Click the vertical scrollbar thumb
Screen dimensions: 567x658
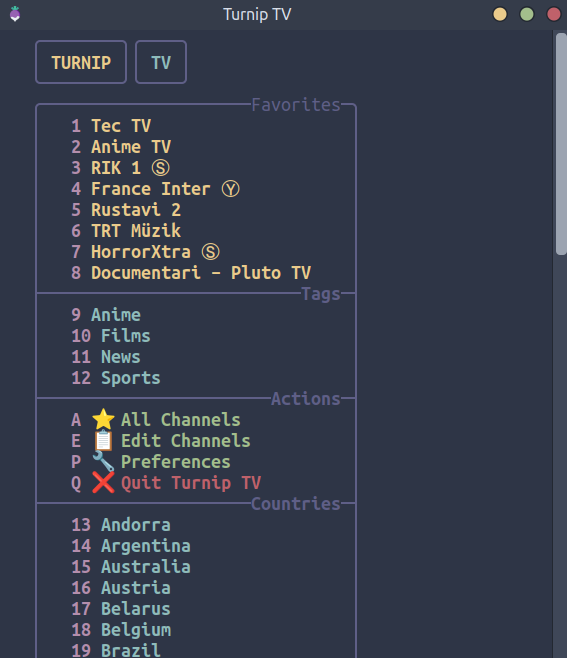[561, 144]
